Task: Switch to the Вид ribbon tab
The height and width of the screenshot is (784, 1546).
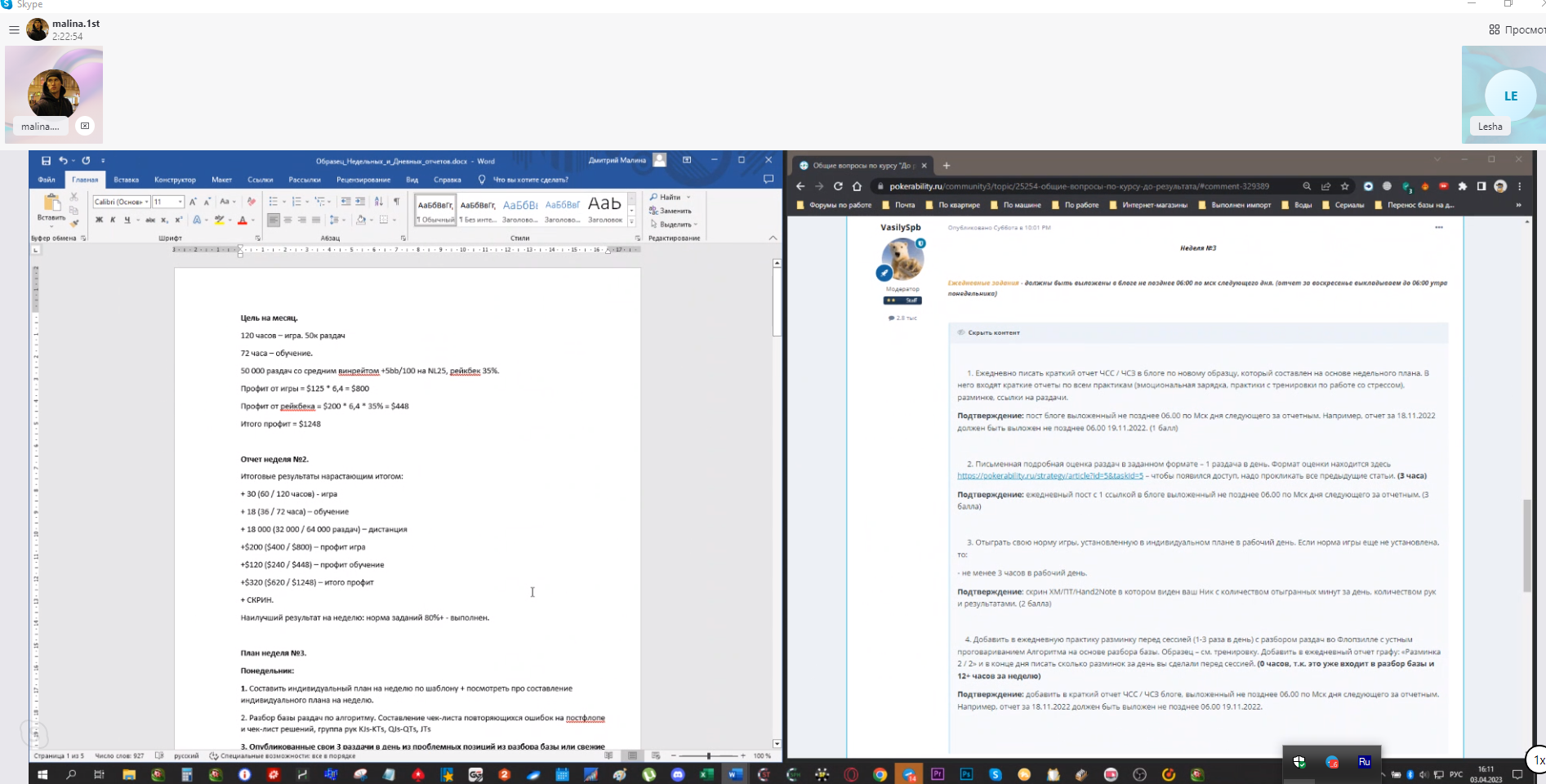Action: (x=412, y=180)
